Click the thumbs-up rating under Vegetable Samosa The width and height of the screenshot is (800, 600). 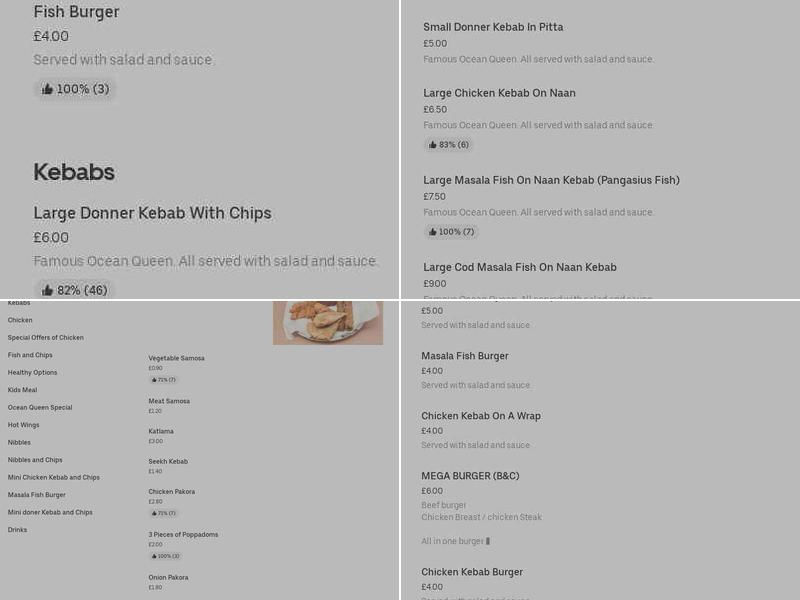coord(164,380)
